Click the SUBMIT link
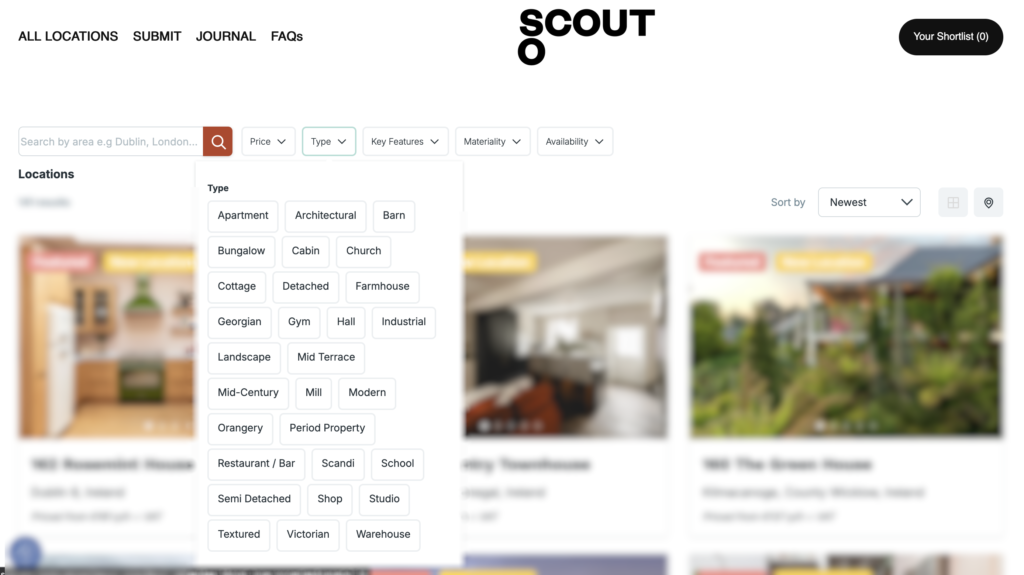This screenshot has height=575, width=1024. 157,37
